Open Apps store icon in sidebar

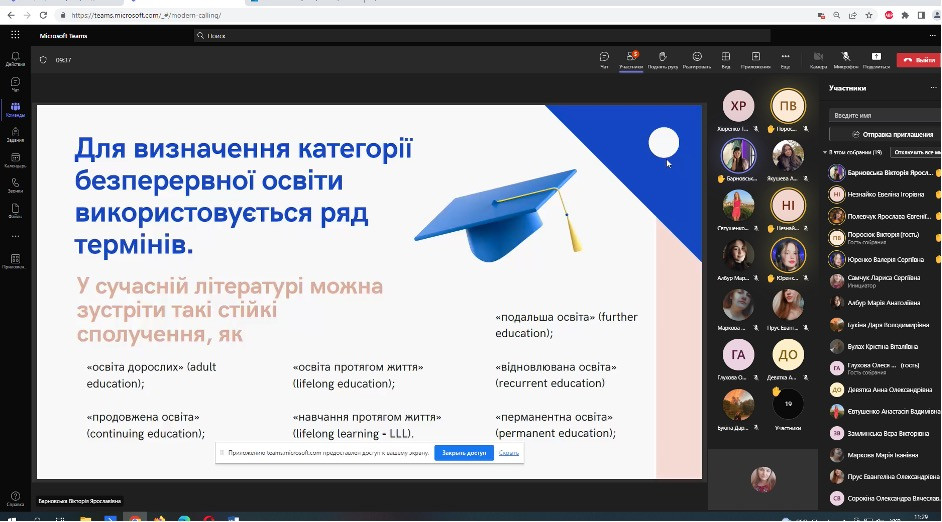pos(15,261)
